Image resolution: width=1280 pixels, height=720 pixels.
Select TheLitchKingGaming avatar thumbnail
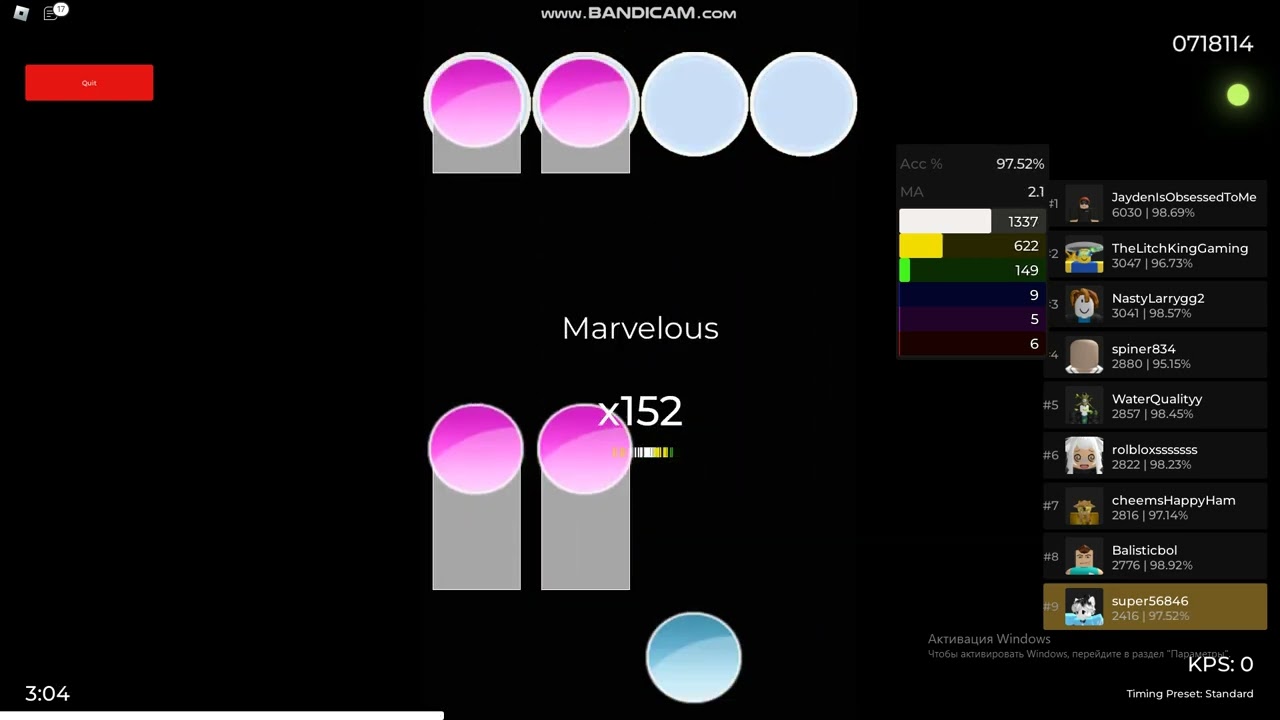coord(1084,255)
